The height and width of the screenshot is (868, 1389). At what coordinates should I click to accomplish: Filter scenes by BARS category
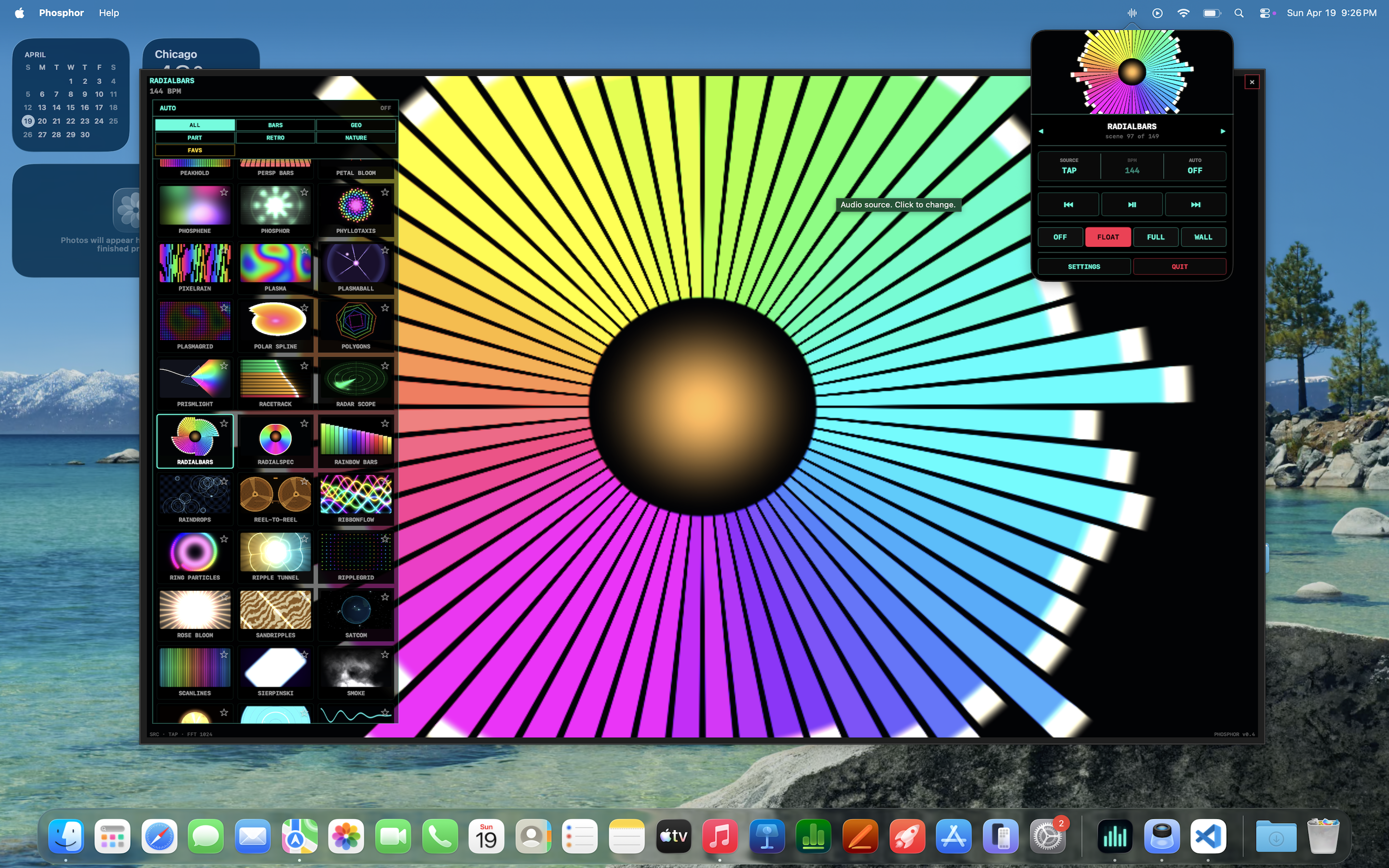point(275,125)
